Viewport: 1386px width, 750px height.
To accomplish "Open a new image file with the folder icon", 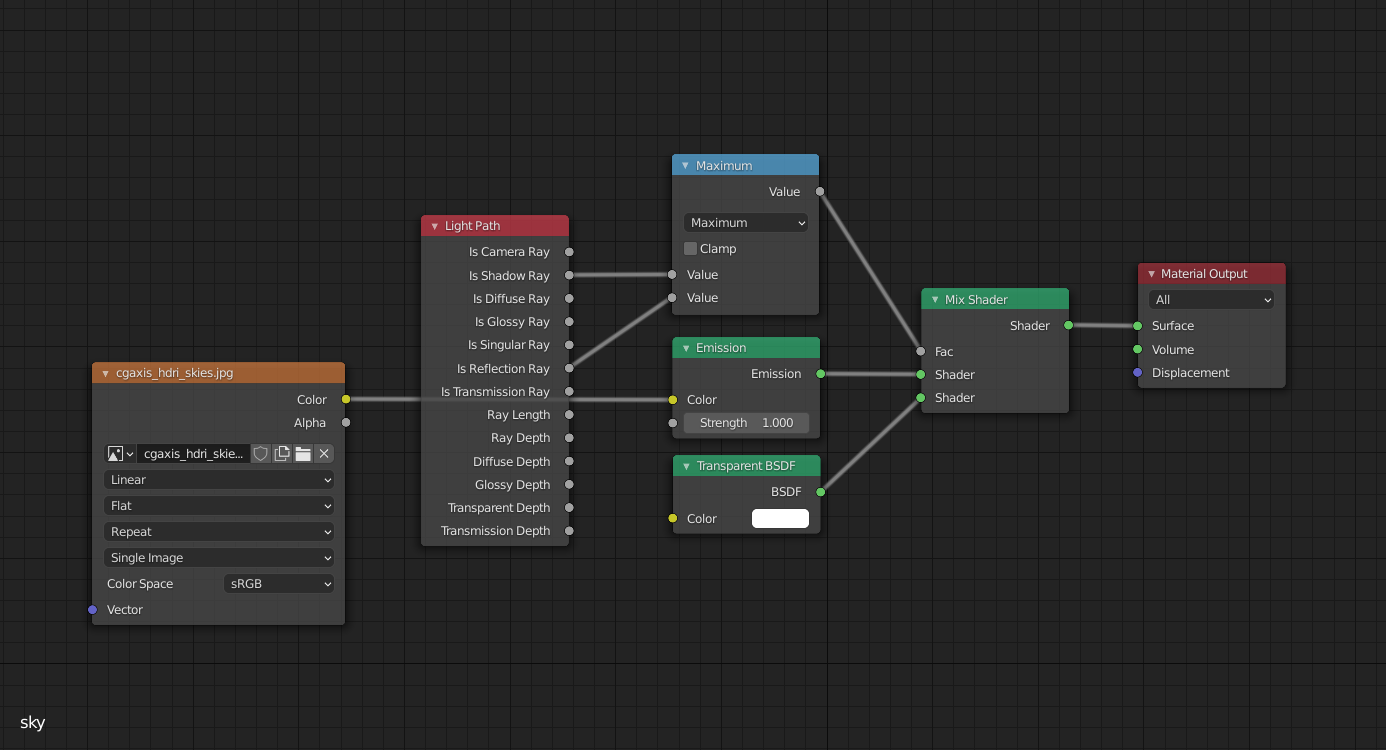I will click(x=303, y=453).
